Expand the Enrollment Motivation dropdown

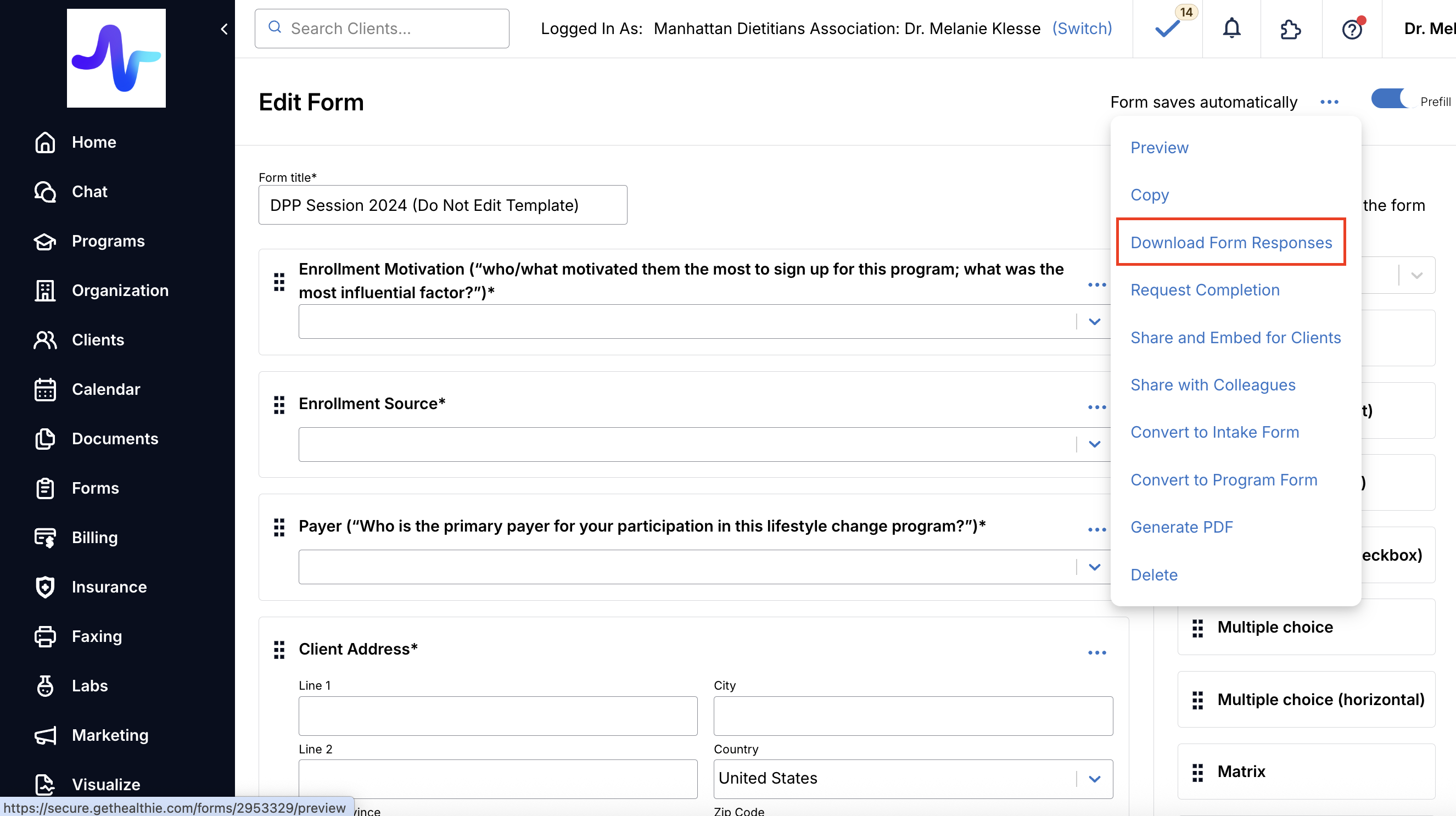click(x=1094, y=322)
